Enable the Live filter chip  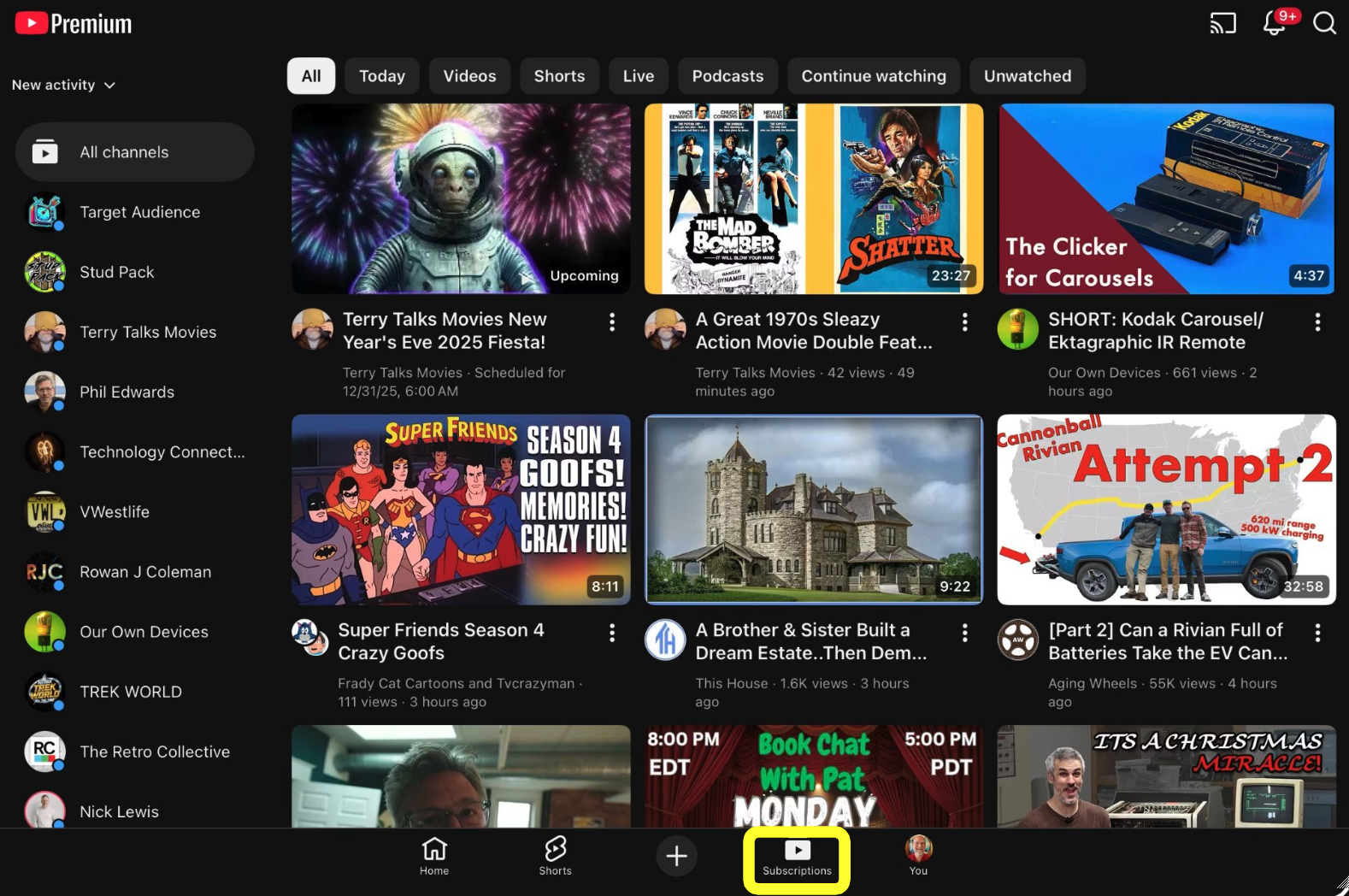click(638, 76)
